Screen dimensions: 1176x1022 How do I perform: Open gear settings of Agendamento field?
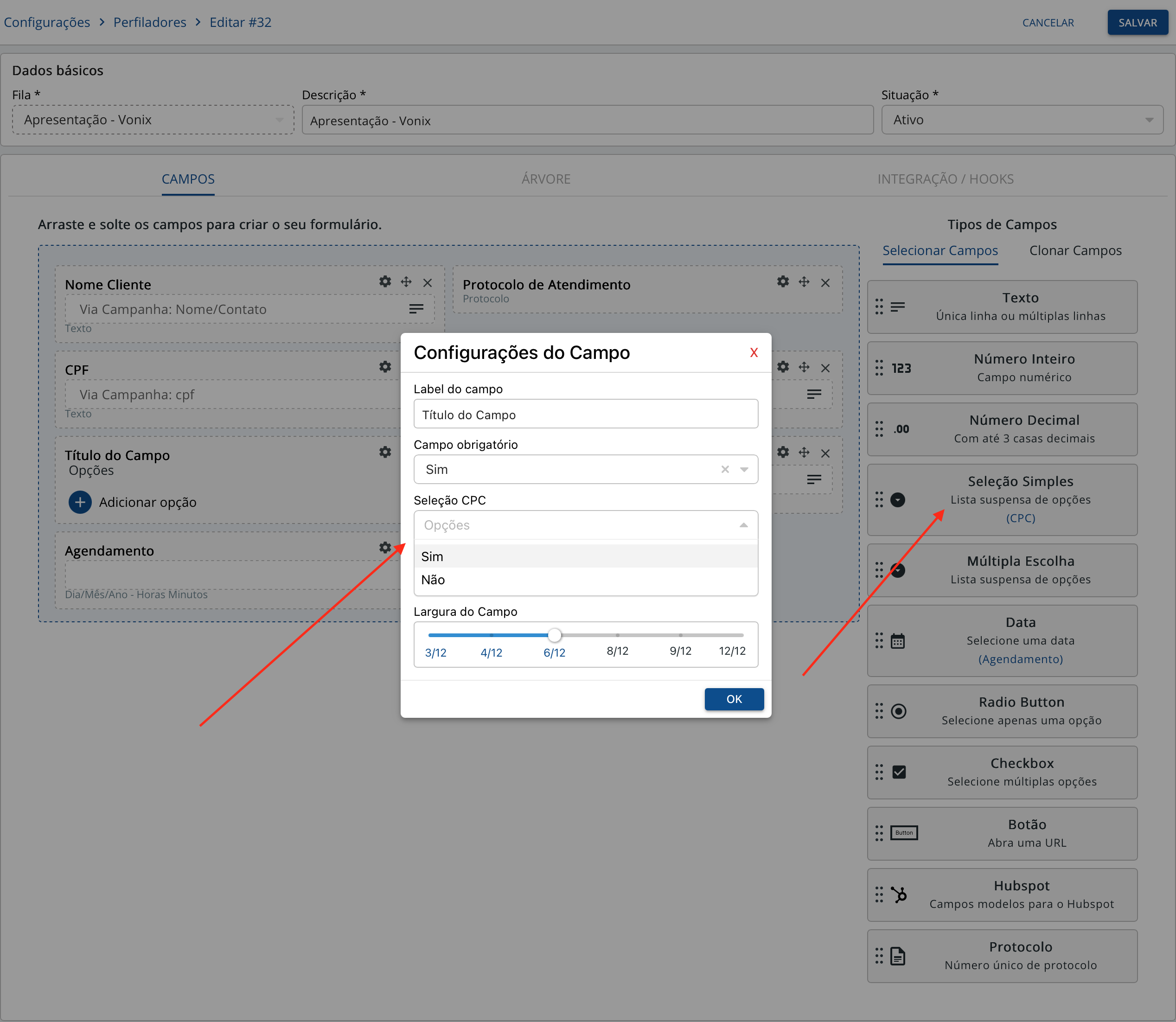click(x=385, y=548)
